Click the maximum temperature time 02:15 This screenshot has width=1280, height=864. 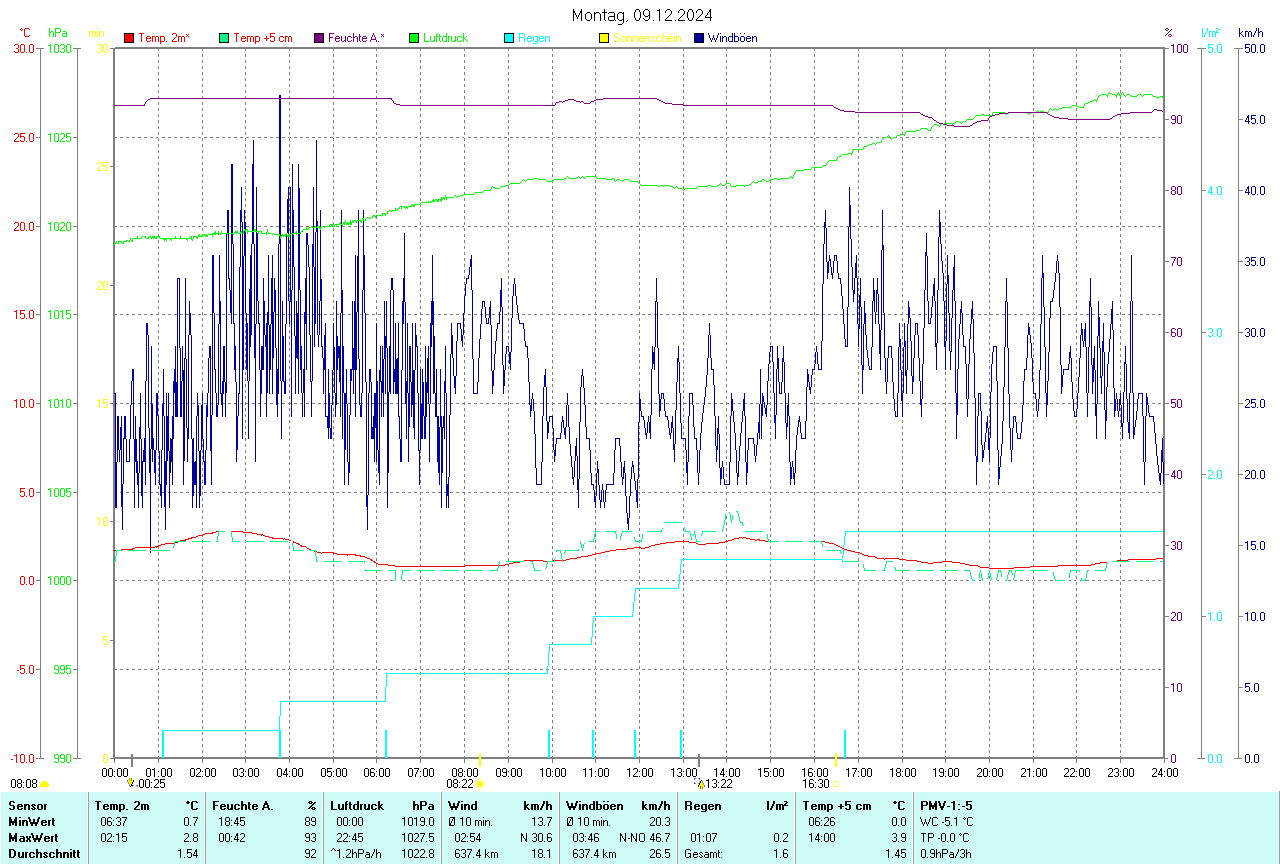113,837
